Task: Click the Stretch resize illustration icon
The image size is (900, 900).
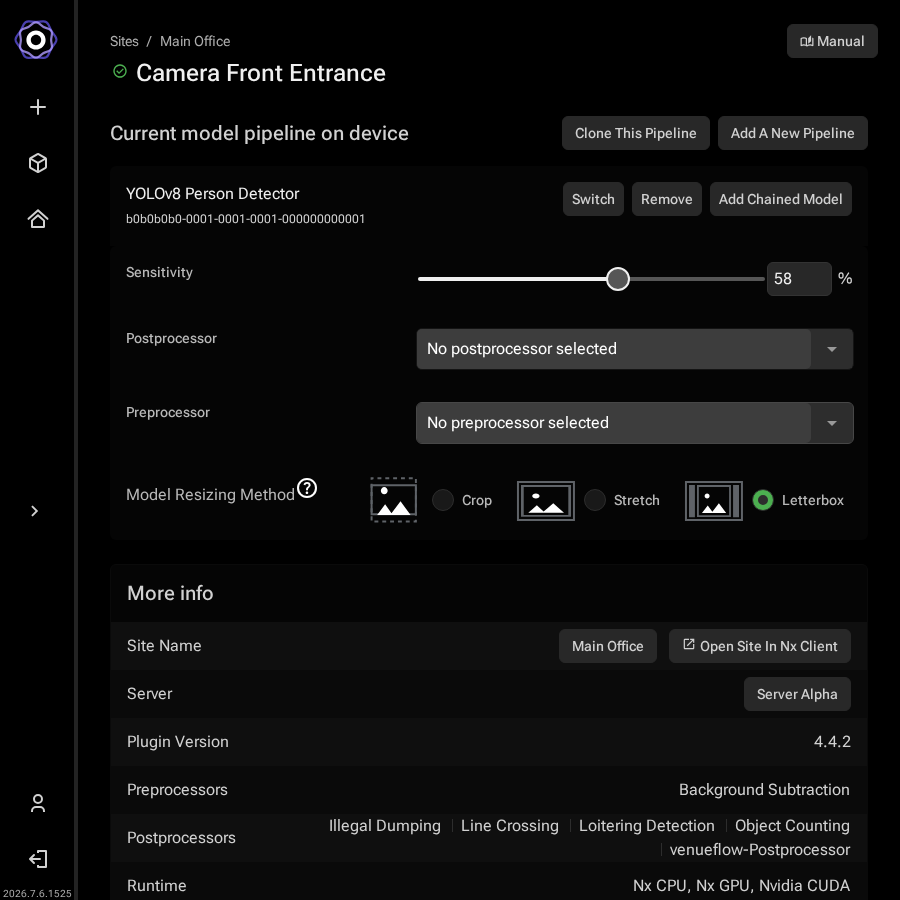Action: [546, 501]
